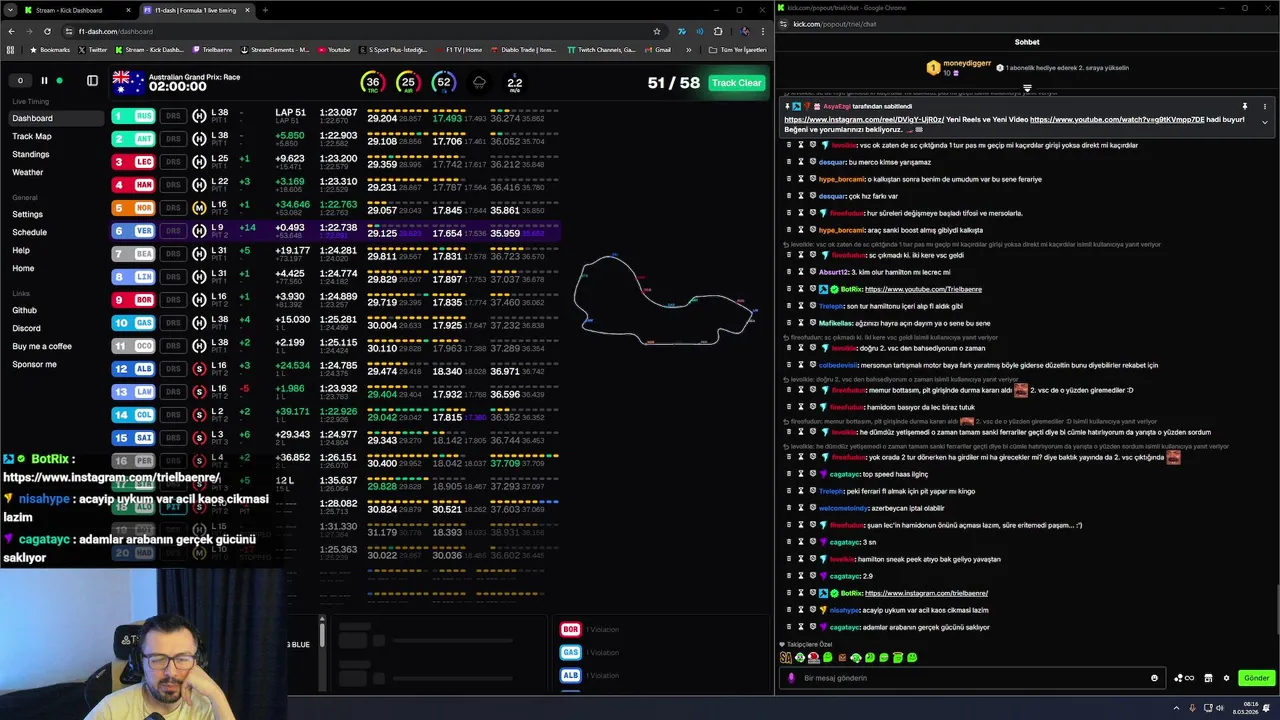1280x720 pixels.
Task: Click the Sponsor me link
Action: [35, 364]
